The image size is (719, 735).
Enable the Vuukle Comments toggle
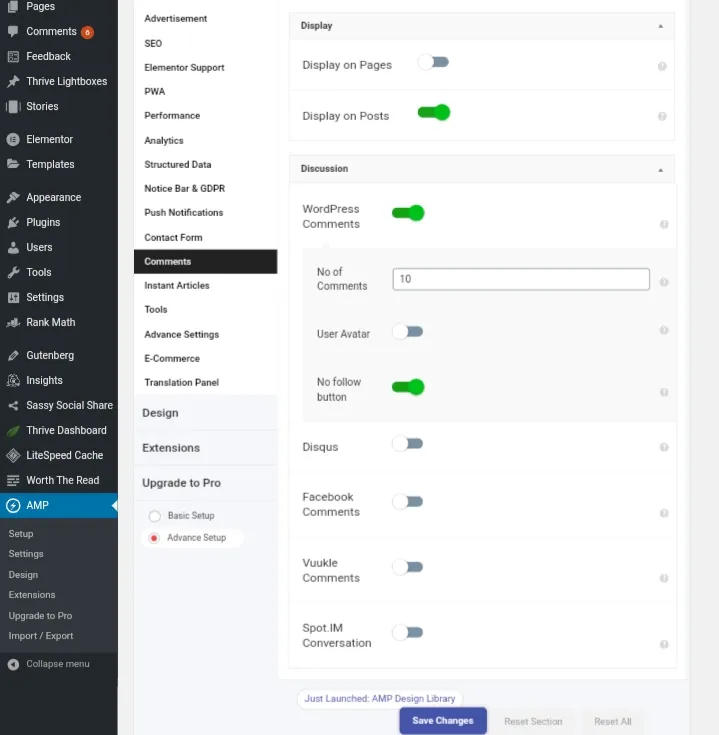coord(408,567)
